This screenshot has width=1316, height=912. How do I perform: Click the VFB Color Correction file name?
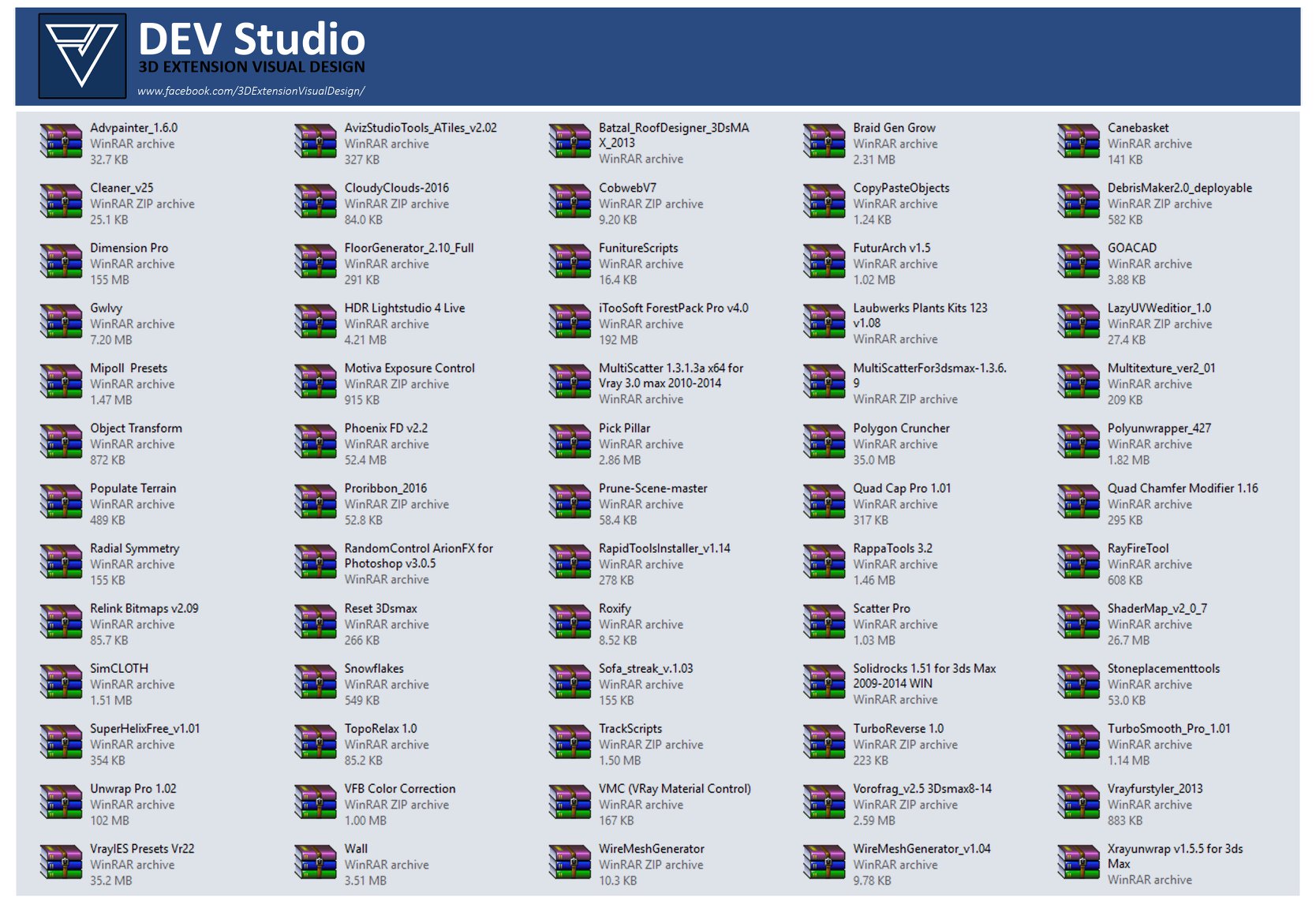click(x=400, y=789)
